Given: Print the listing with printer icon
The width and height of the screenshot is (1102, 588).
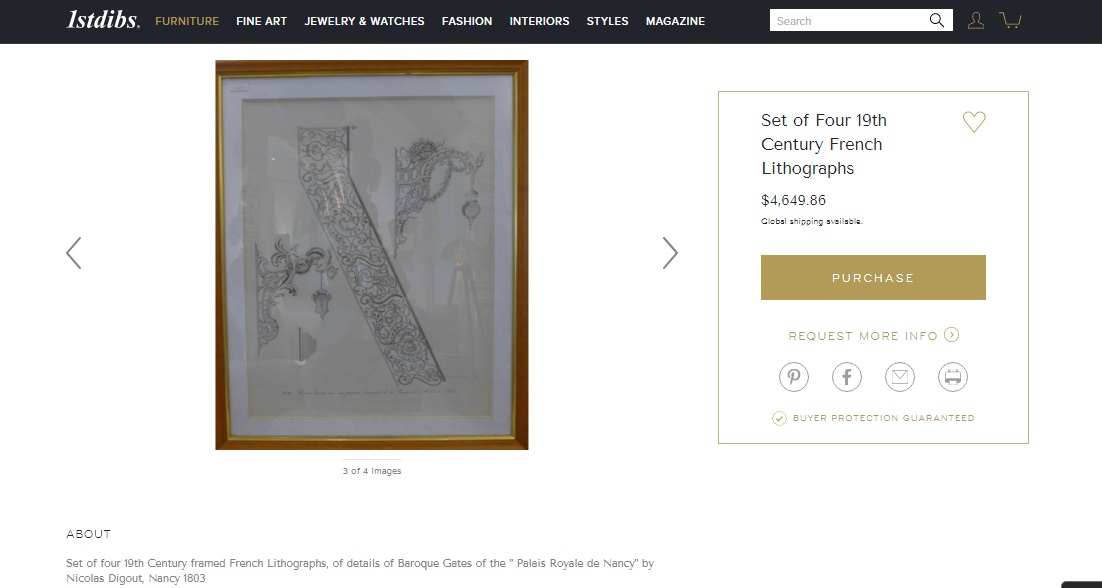Looking at the screenshot, I should click(952, 377).
